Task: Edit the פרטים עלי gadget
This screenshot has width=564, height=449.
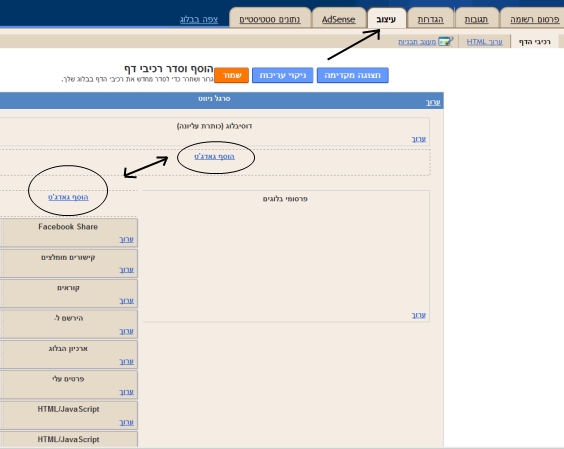Action: click(127, 392)
